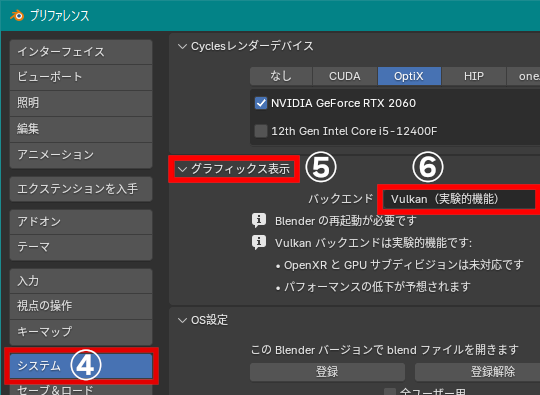This screenshot has height=395, width=540.
Task: Open キーマップ preferences section
Action: 81,332
